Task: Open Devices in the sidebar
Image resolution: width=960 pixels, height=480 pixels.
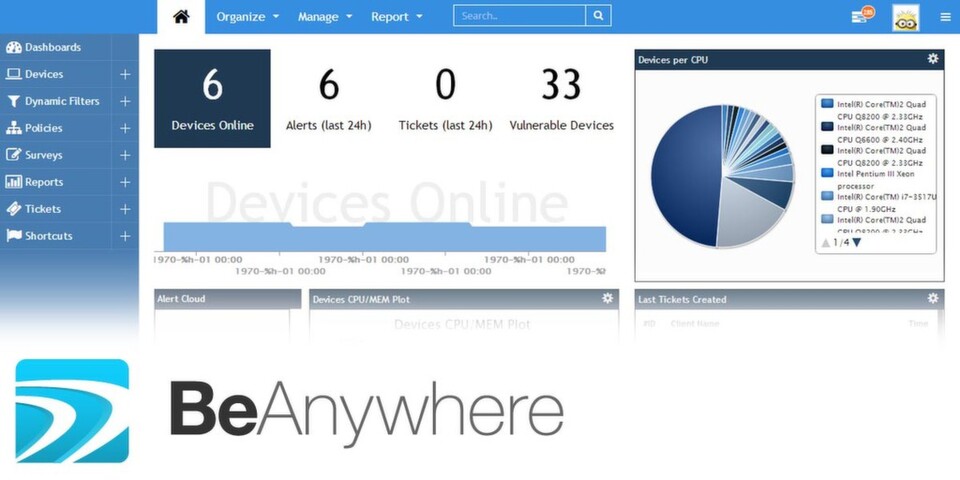Action: pyautogui.click(x=56, y=74)
